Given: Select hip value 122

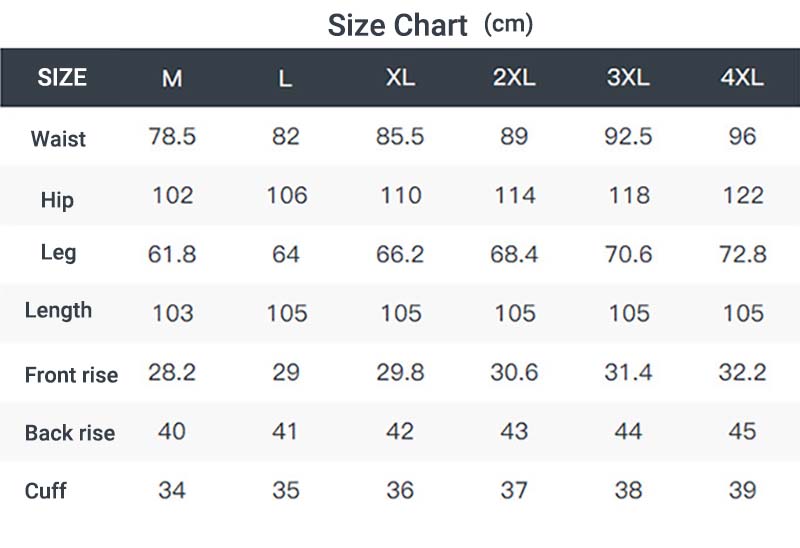Looking at the screenshot, I should coord(743,195).
